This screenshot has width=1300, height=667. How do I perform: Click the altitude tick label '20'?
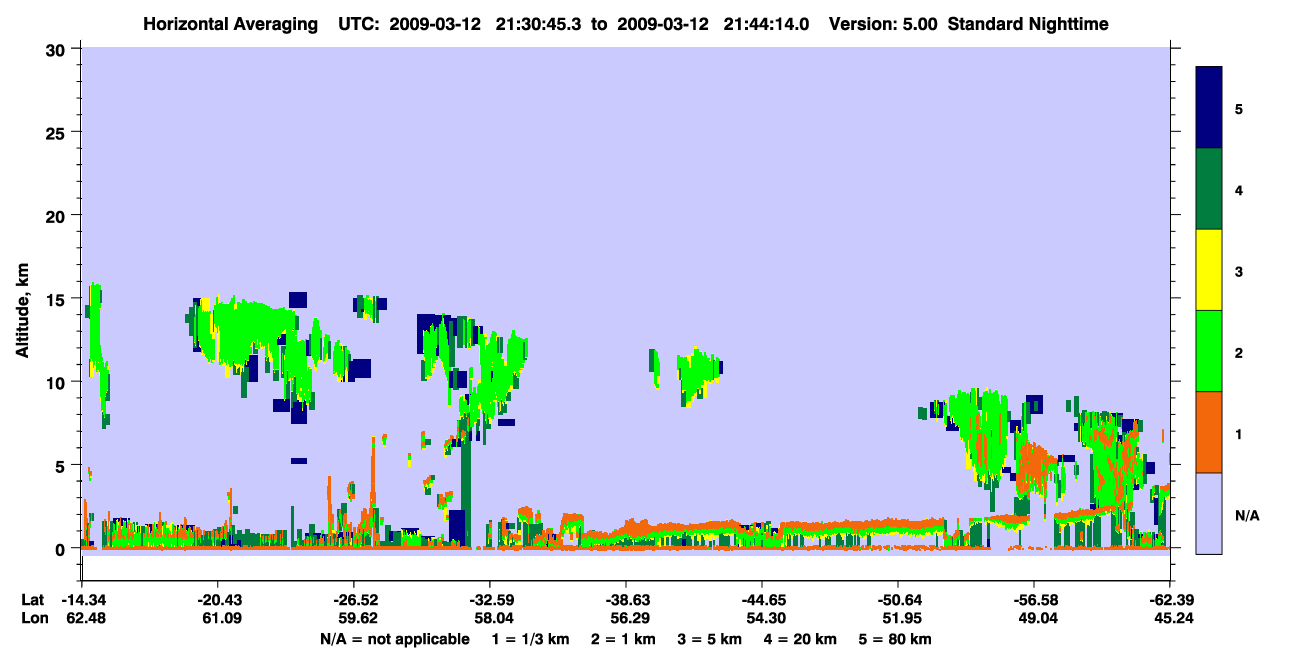[58, 215]
